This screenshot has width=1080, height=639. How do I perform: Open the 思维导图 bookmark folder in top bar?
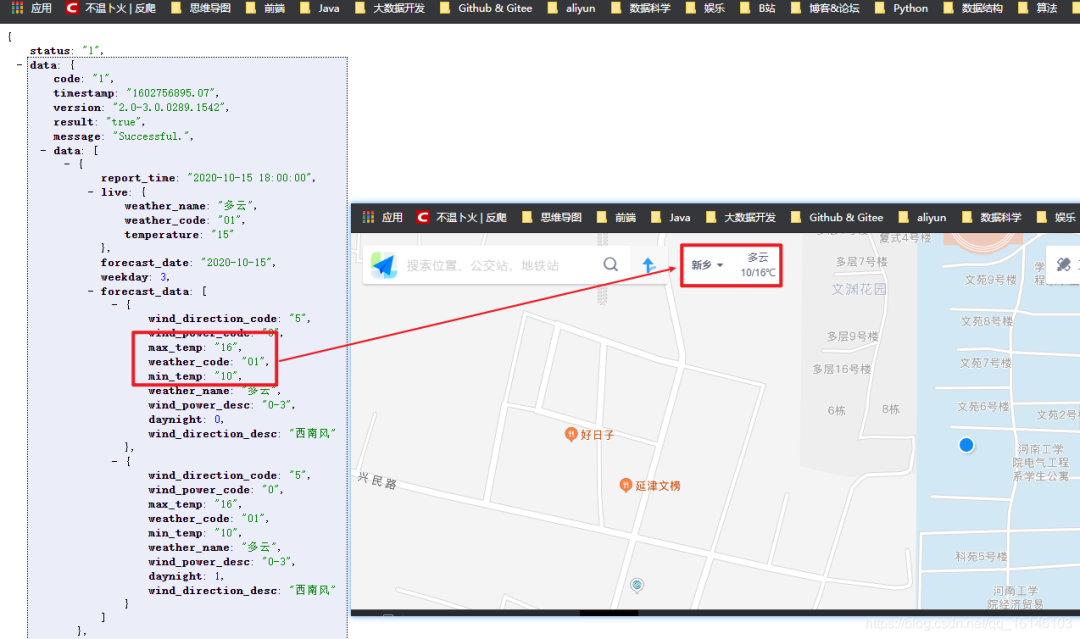[201, 8]
